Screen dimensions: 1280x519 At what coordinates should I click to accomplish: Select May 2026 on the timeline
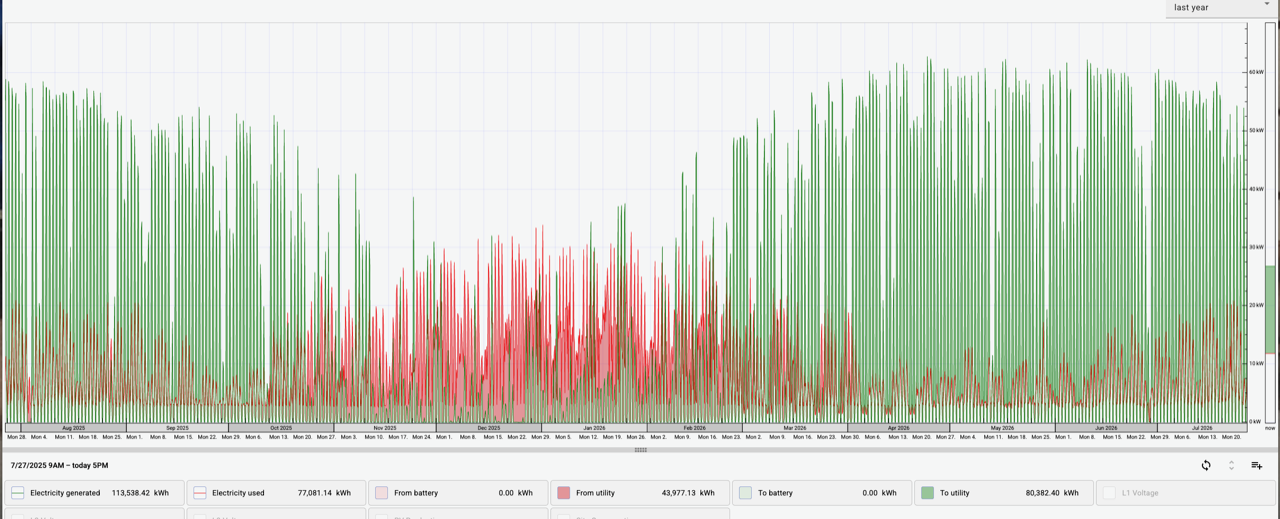[1002, 428]
